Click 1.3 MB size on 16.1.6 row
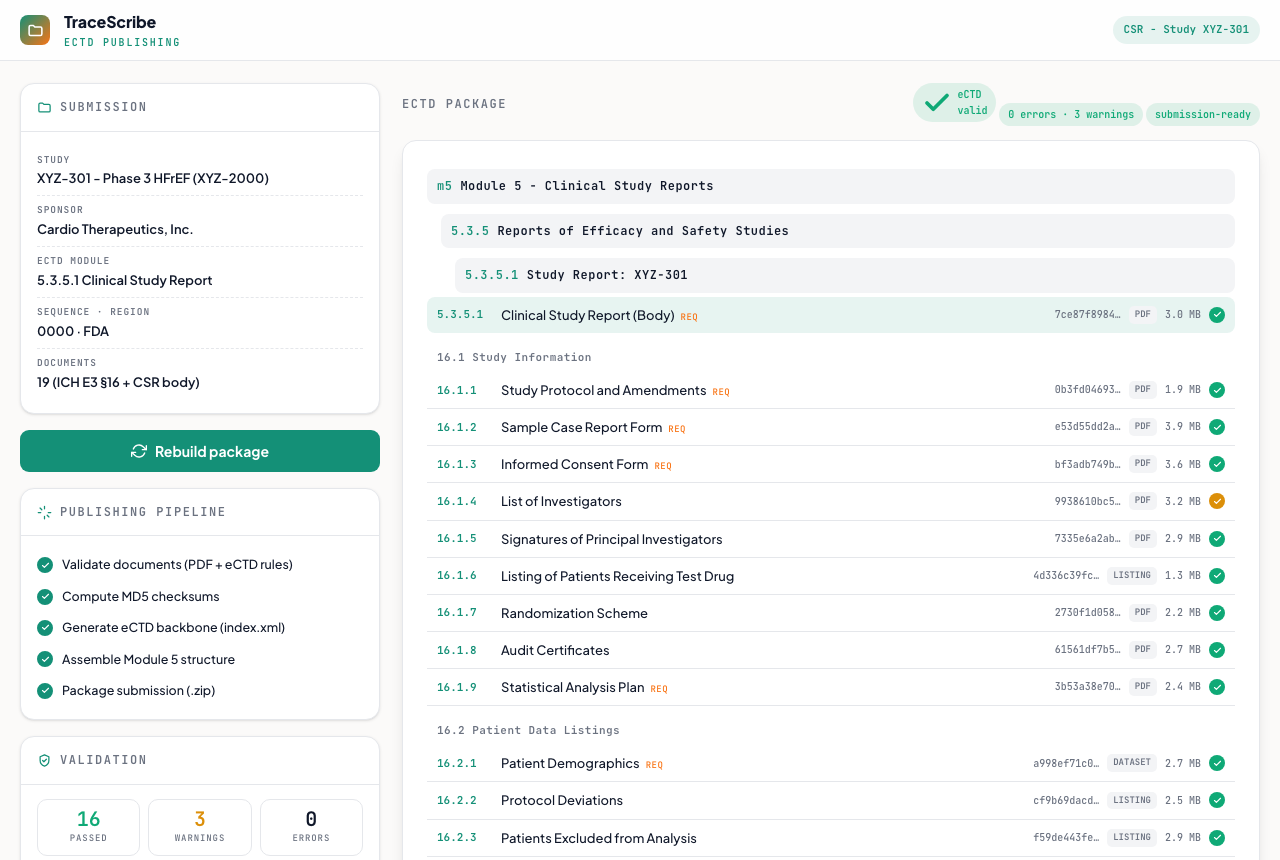 click(1183, 576)
